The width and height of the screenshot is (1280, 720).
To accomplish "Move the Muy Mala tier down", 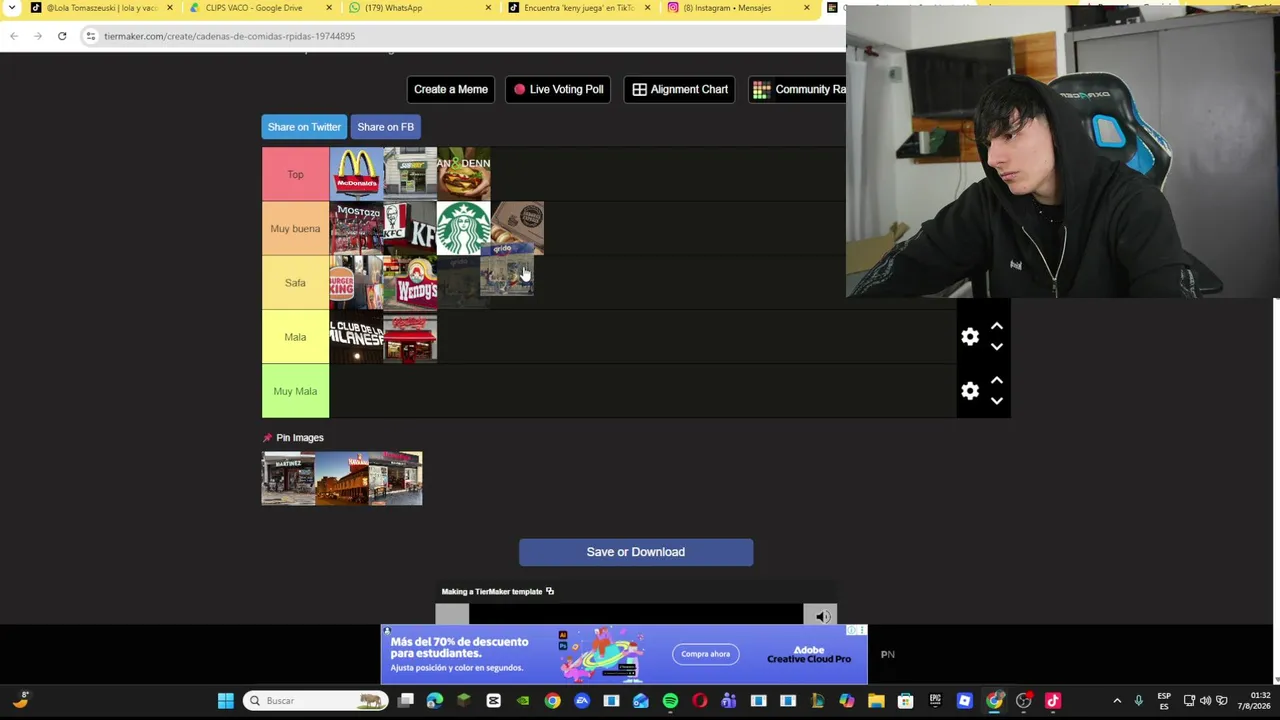I will [997, 401].
